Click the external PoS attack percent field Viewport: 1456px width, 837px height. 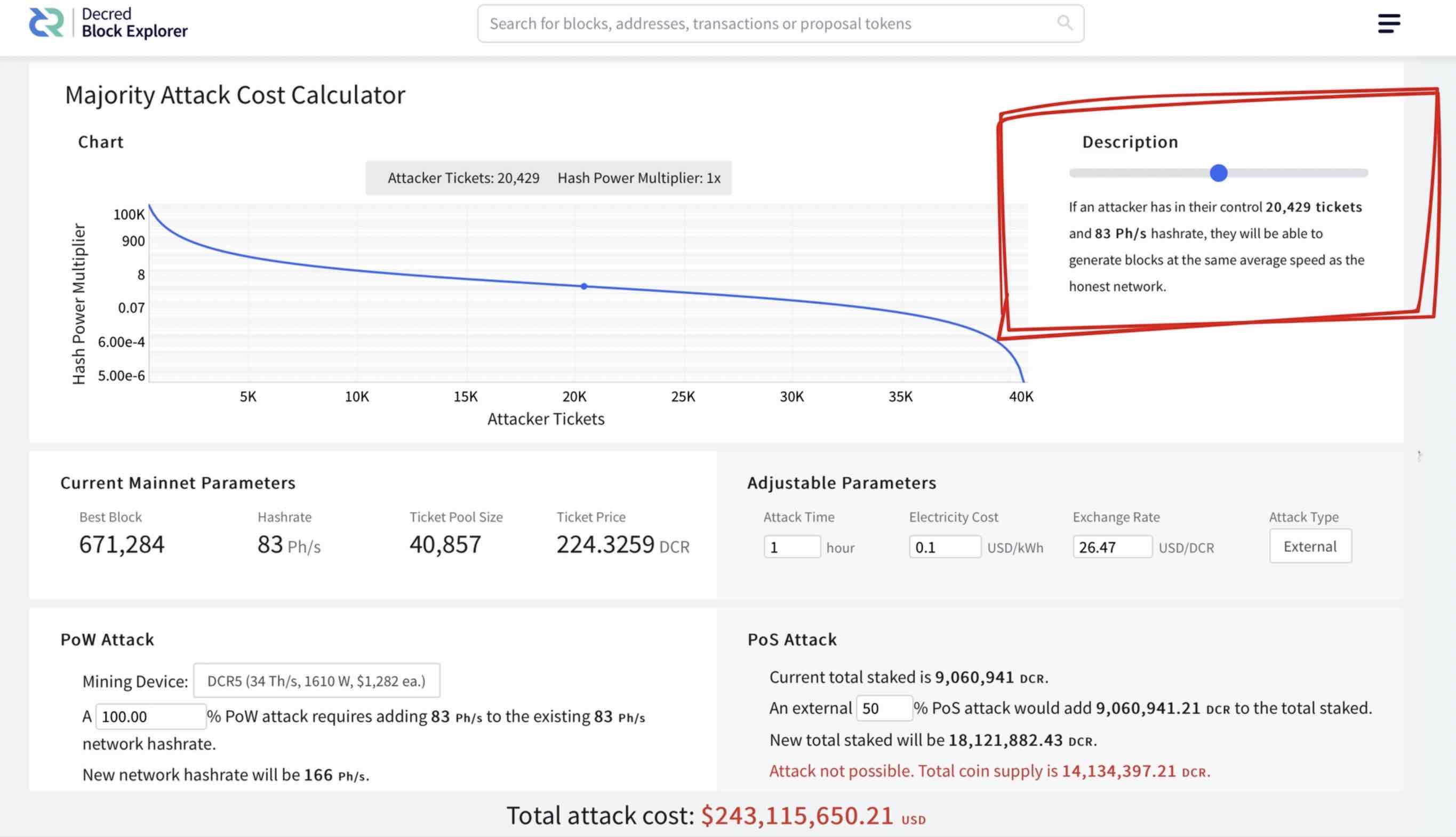(x=884, y=708)
